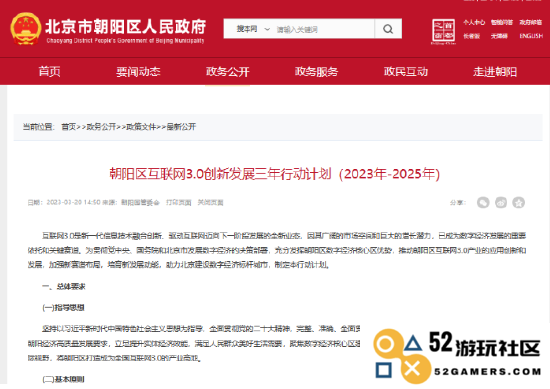This screenshot has width=550, height=389.
Task: Click the 一、总体要求 section heading
Action: tap(64, 287)
